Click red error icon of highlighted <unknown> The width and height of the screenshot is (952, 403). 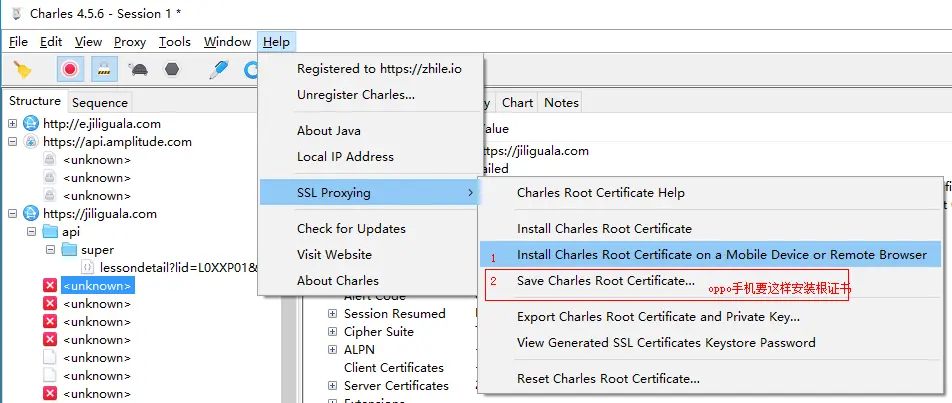50,286
